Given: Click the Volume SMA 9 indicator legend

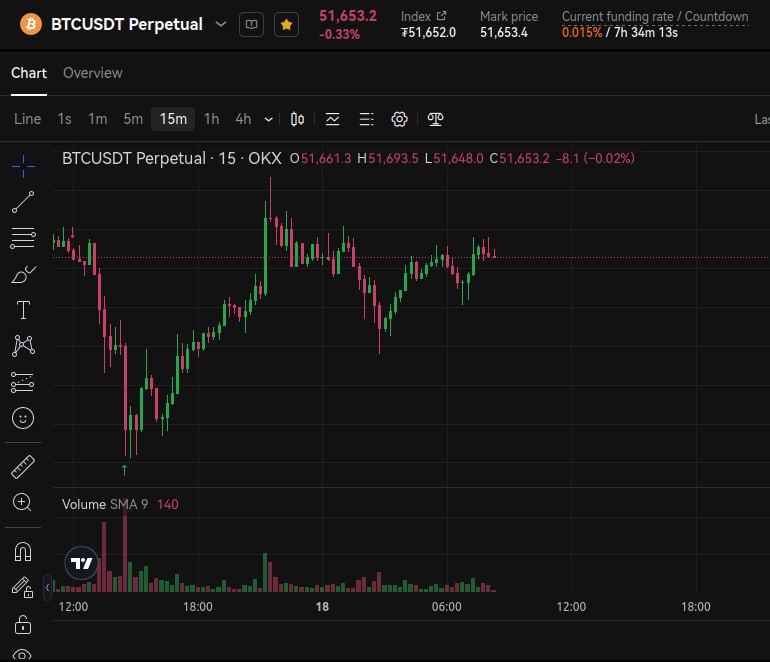Looking at the screenshot, I should coord(105,504).
